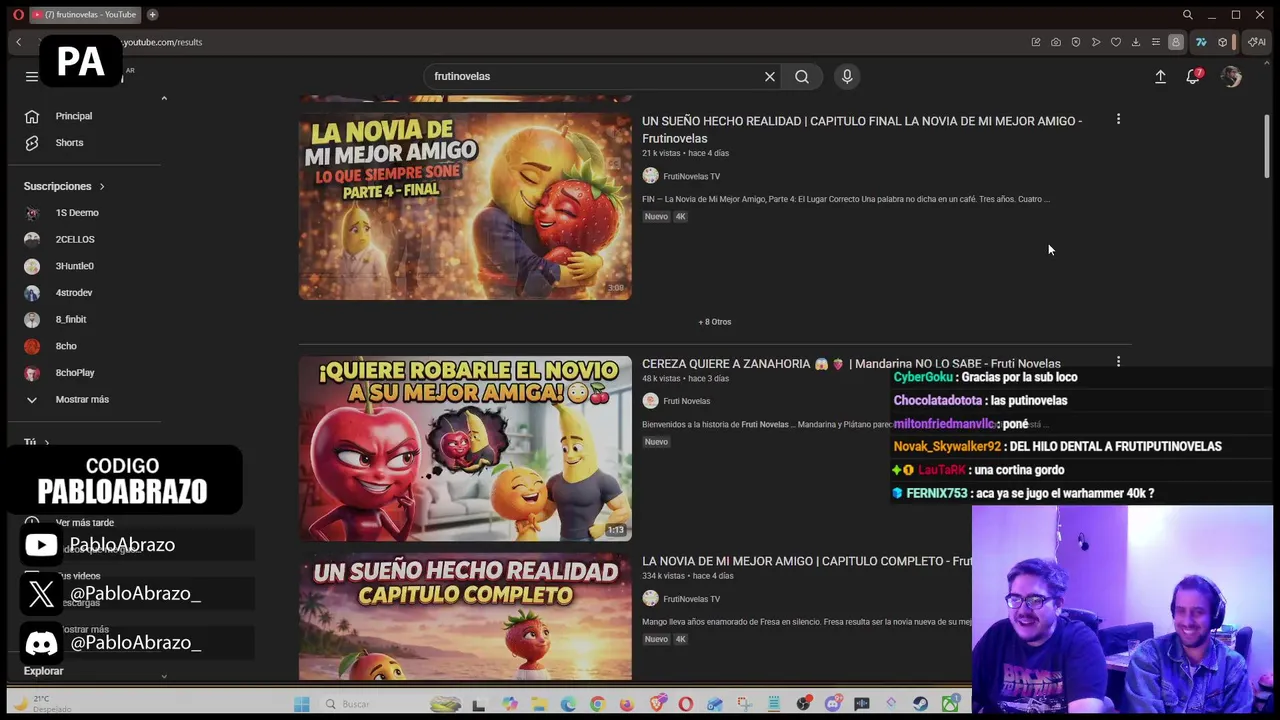The width and height of the screenshot is (1280, 720).
Task: Open the 1S Deemo subscription
Action: (77, 213)
